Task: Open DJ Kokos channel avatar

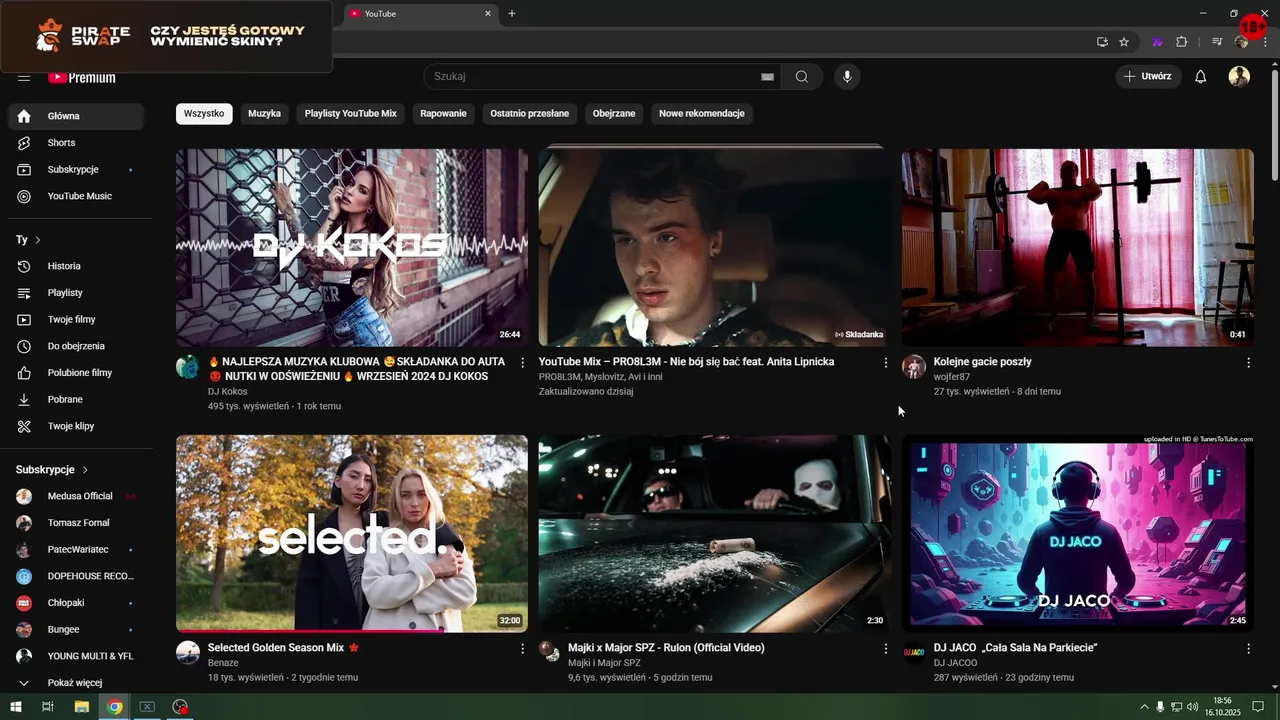Action: [x=188, y=366]
